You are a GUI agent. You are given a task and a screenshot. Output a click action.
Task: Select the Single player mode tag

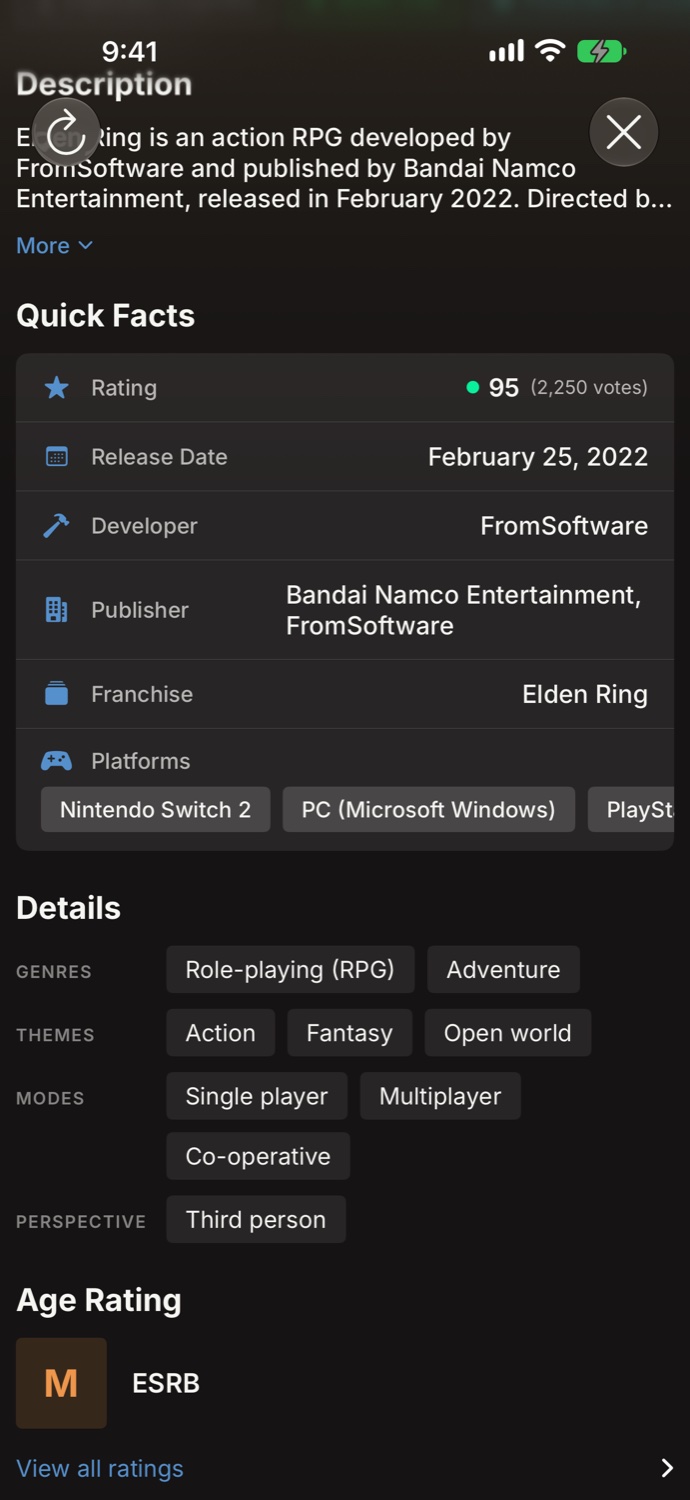pyautogui.click(x=256, y=1096)
